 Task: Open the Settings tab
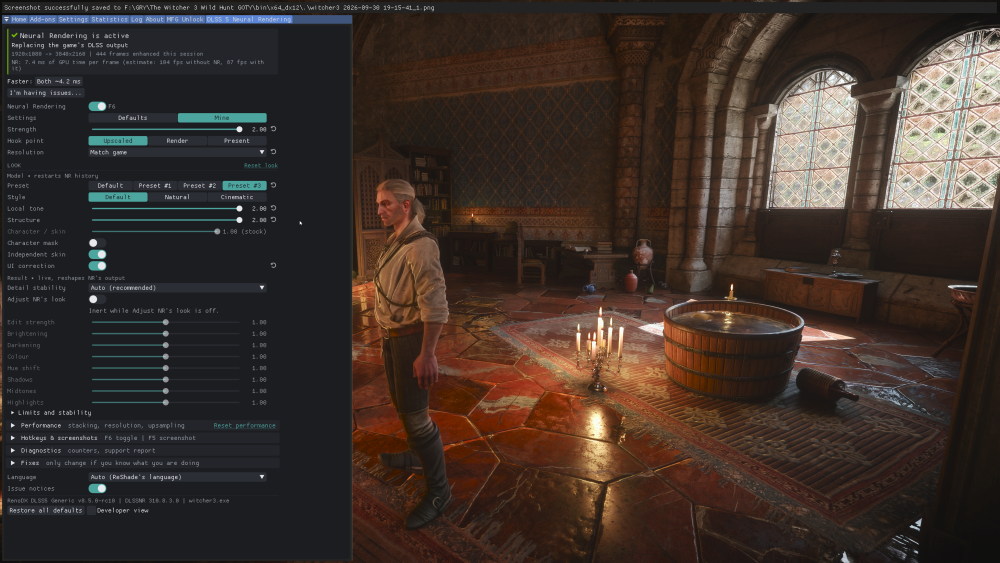click(73, 20)
